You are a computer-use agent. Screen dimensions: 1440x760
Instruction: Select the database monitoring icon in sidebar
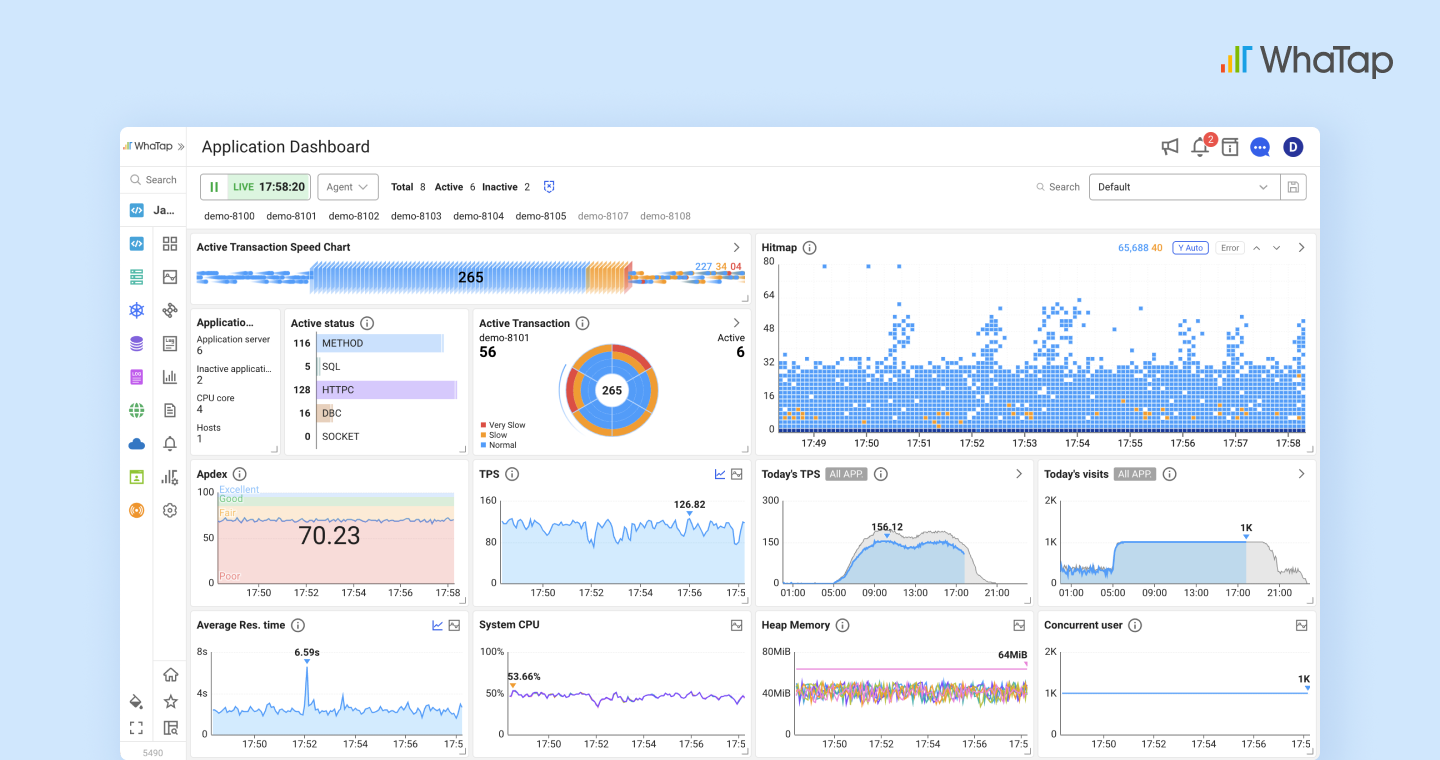(x=136, y=343)
